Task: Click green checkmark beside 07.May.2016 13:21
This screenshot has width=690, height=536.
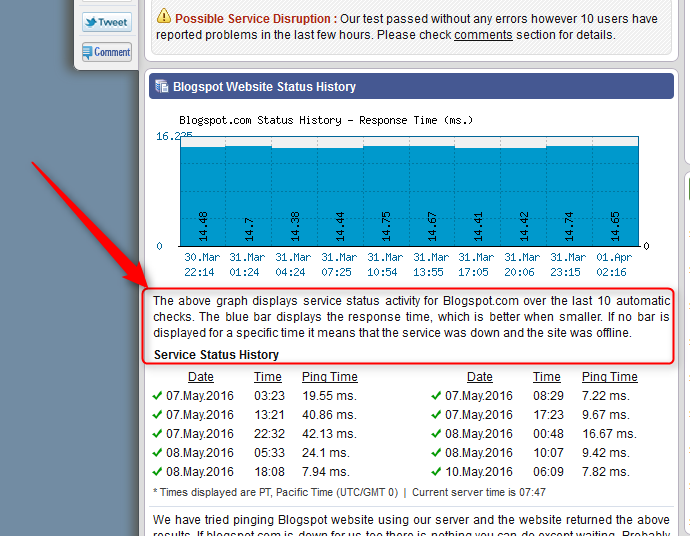Action: pos(157,415)
